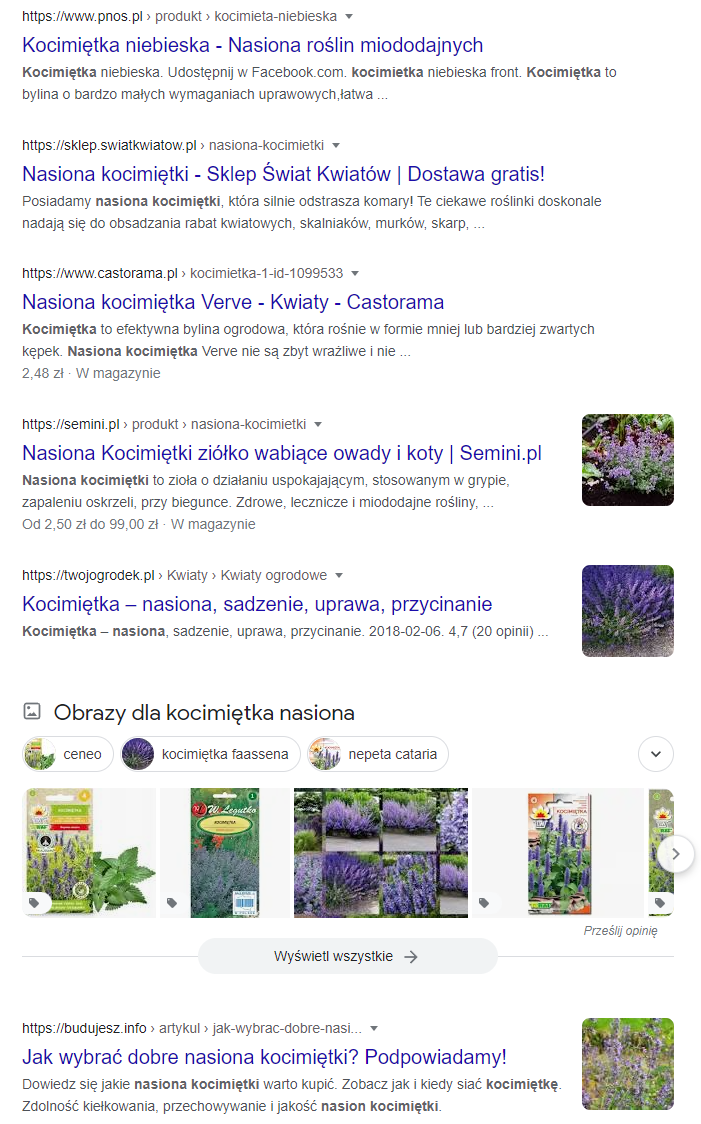
Task: Select the kocimiętka faassena filter chip
Action: [210, 754]
